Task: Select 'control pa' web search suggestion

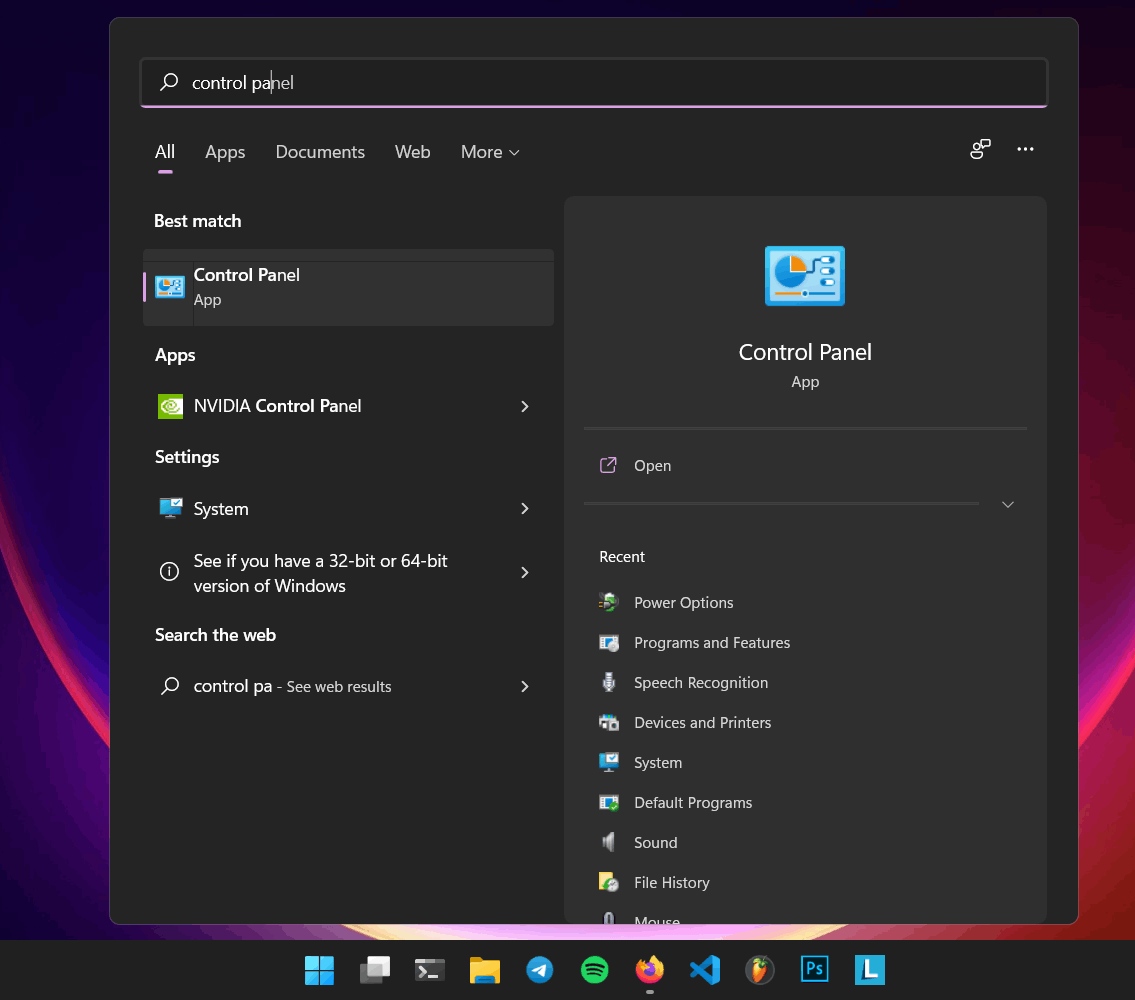Action: pos(348,686)
